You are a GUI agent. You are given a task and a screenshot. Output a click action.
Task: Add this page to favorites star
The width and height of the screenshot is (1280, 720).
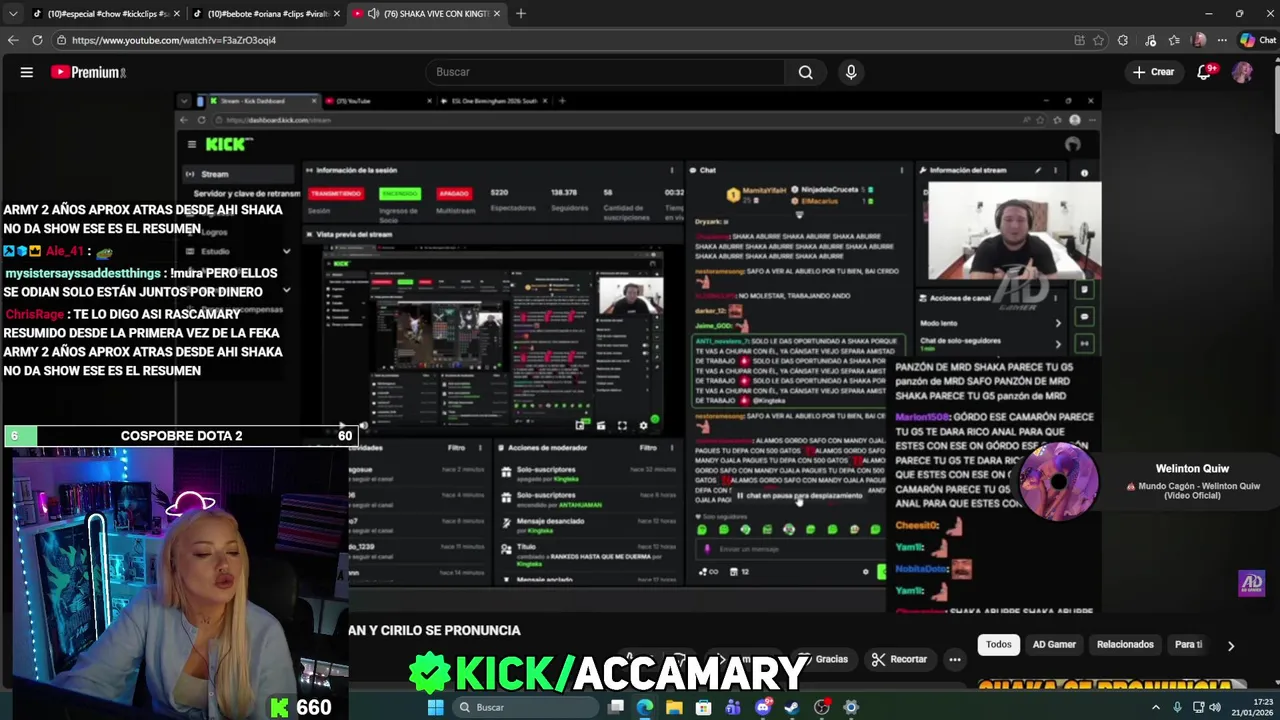pyautogui.click(x=1098, y=40)
